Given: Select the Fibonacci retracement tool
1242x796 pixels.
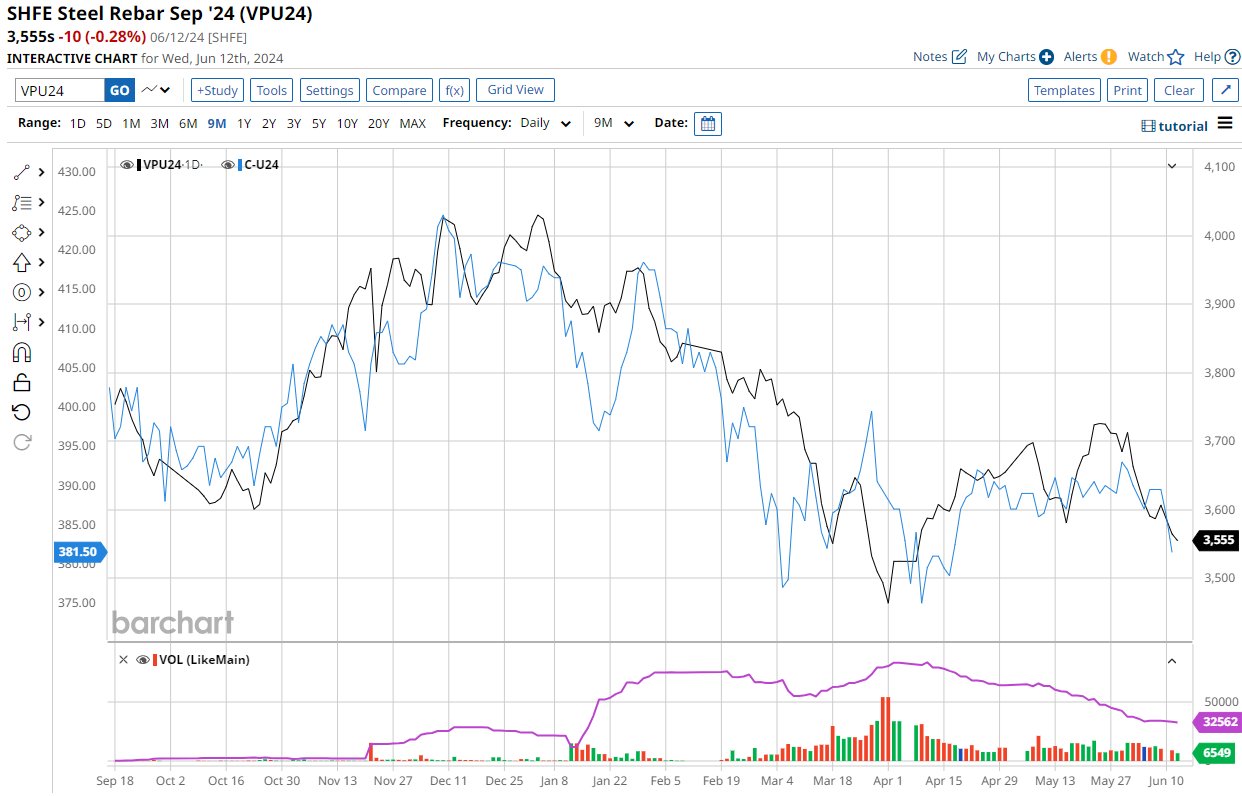Looking at the screenshot, I should pyautogui.click(x=22, y=202).
